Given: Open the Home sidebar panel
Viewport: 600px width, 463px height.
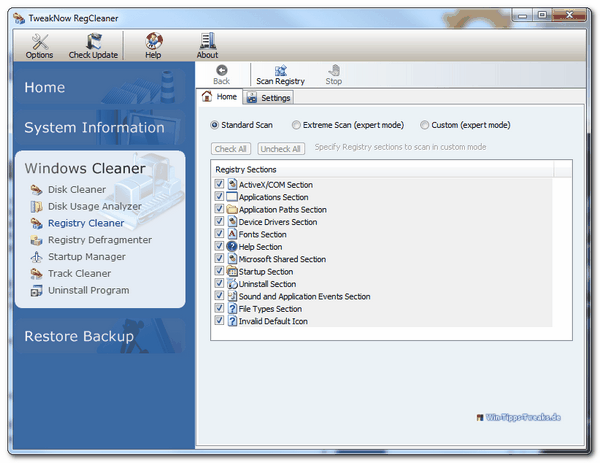Looking at the screenshot, I should tap(100, 87).
